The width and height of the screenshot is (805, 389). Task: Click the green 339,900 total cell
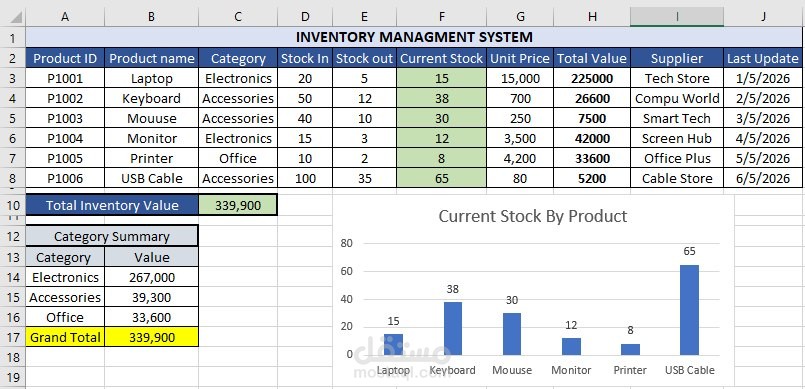238,205
